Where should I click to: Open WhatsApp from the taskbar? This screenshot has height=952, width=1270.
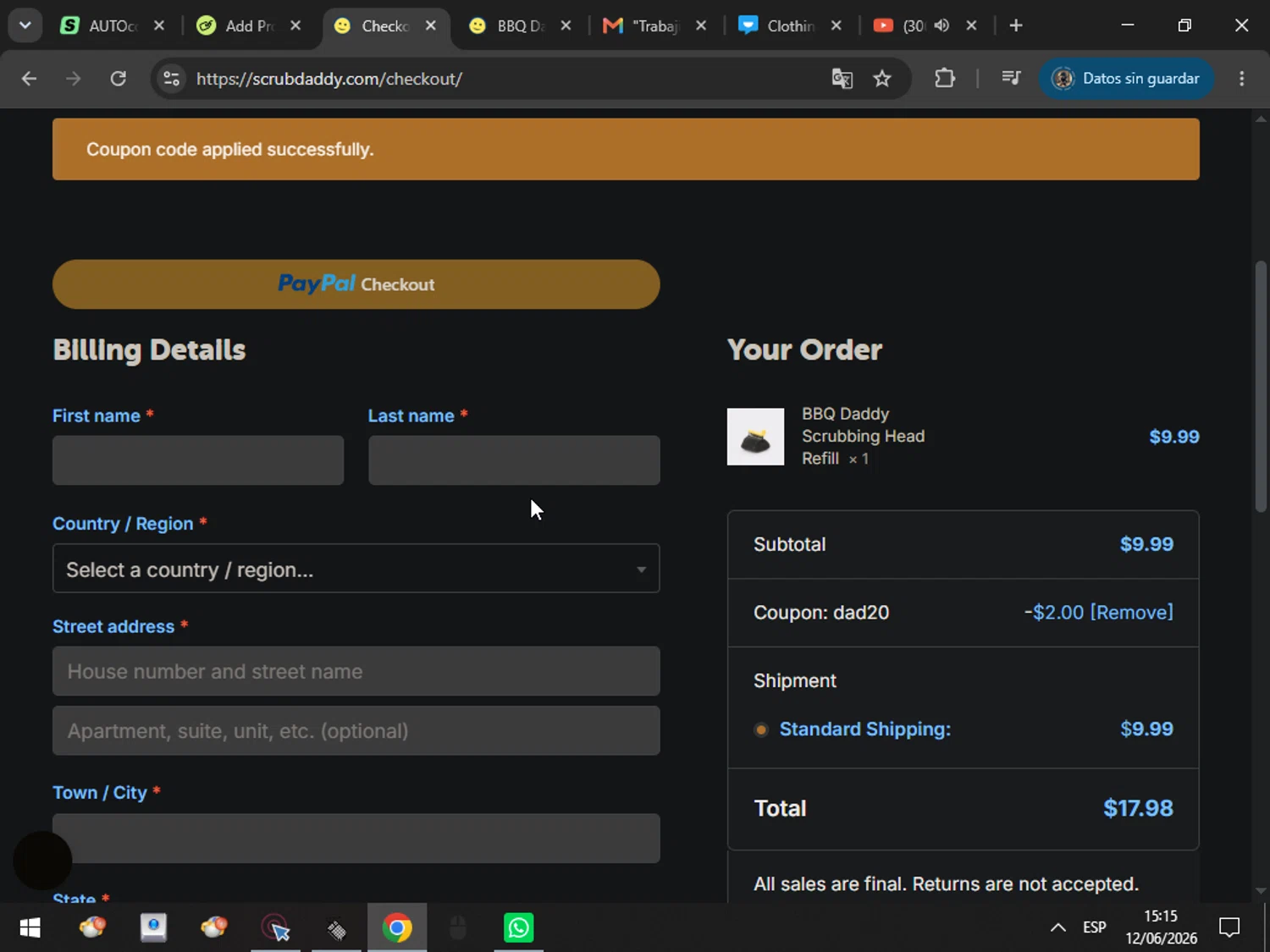(x=518, y=928)
